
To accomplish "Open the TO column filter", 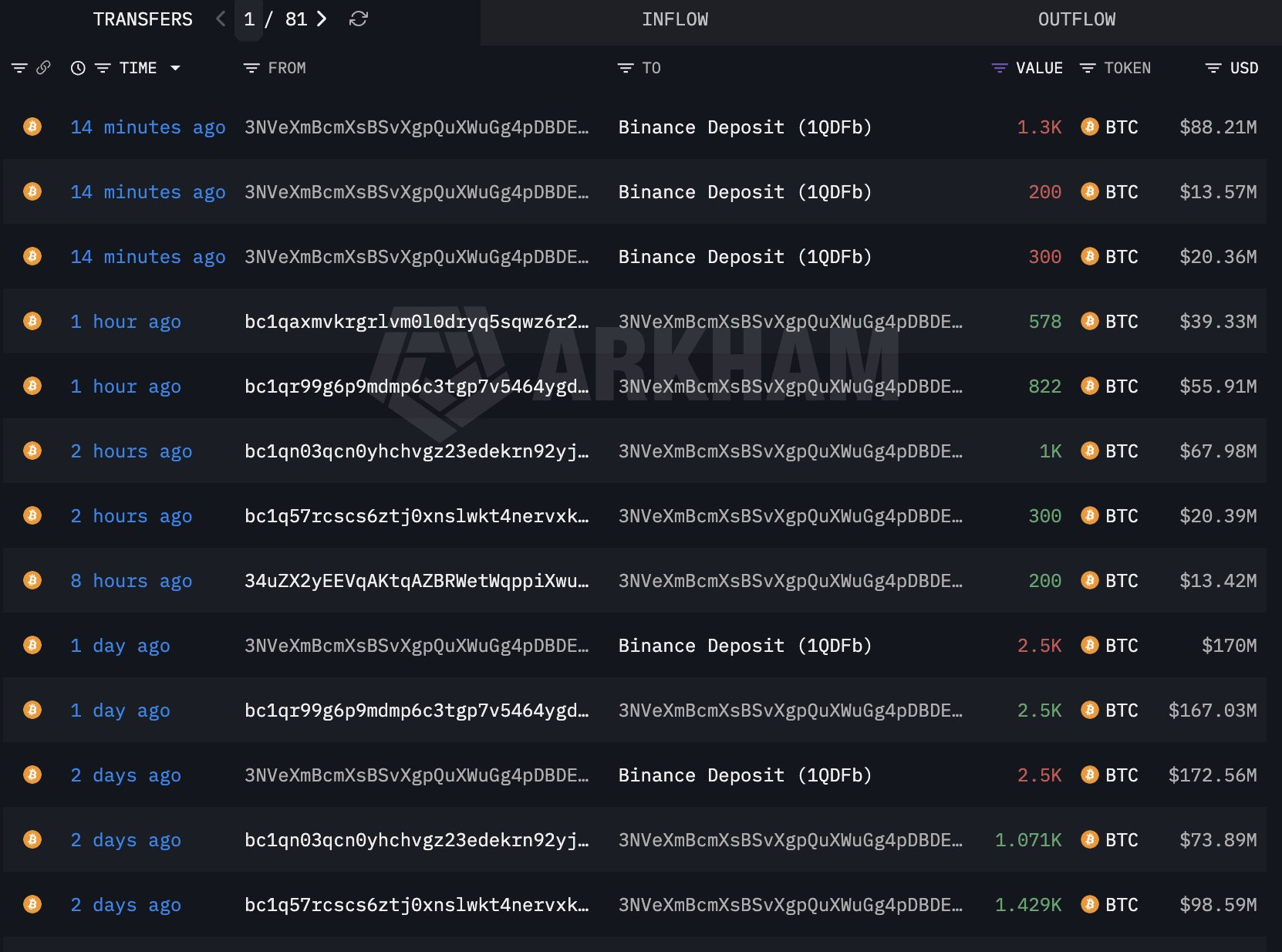I will click(x=626, y=68).
